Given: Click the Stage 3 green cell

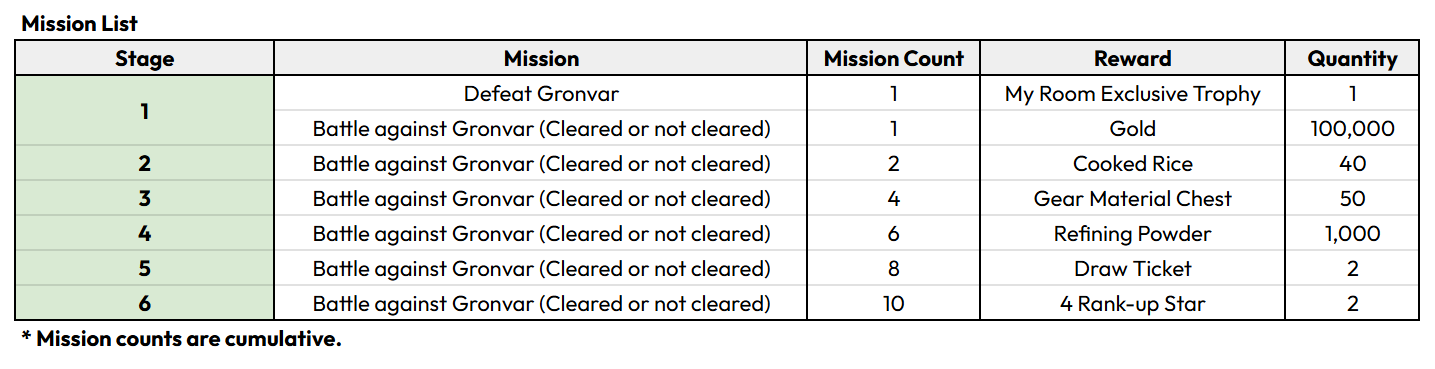Looking at the screenshot, I should (x=144, y=199).
